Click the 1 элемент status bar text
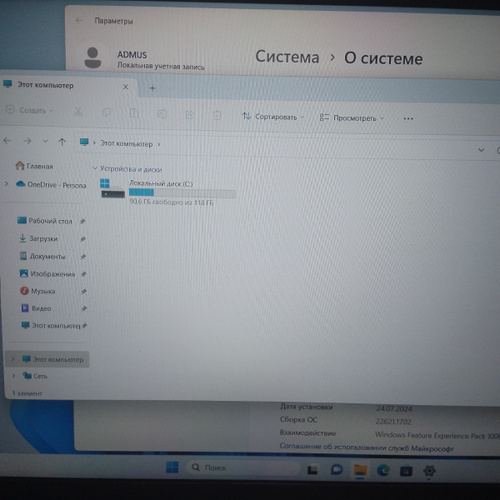This screenshot has height=500, width=500. [x=27, y=393]
